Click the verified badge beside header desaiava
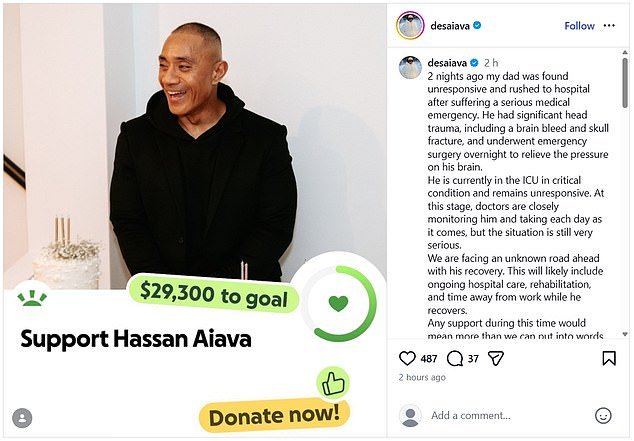 click(477, 25)
